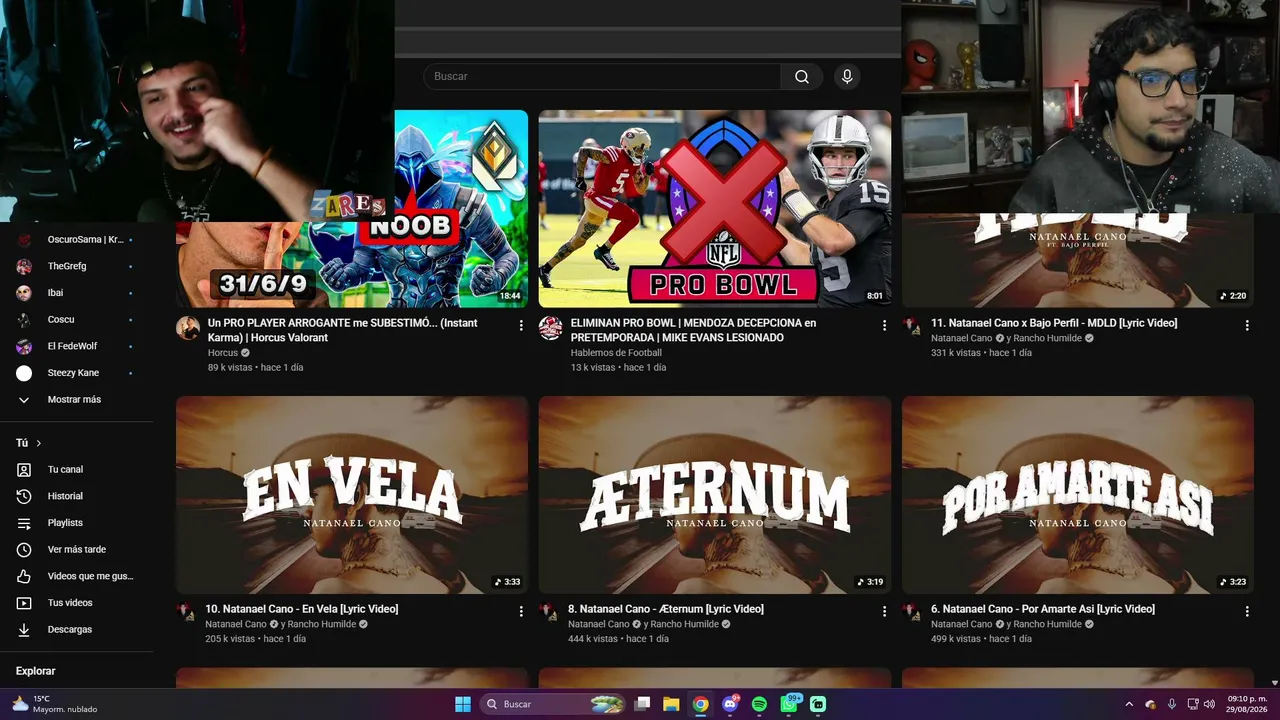This screenshot has width=1280, height=720.
Task: Open the Pro Bowl video title link
Action: tap(694, 330)
